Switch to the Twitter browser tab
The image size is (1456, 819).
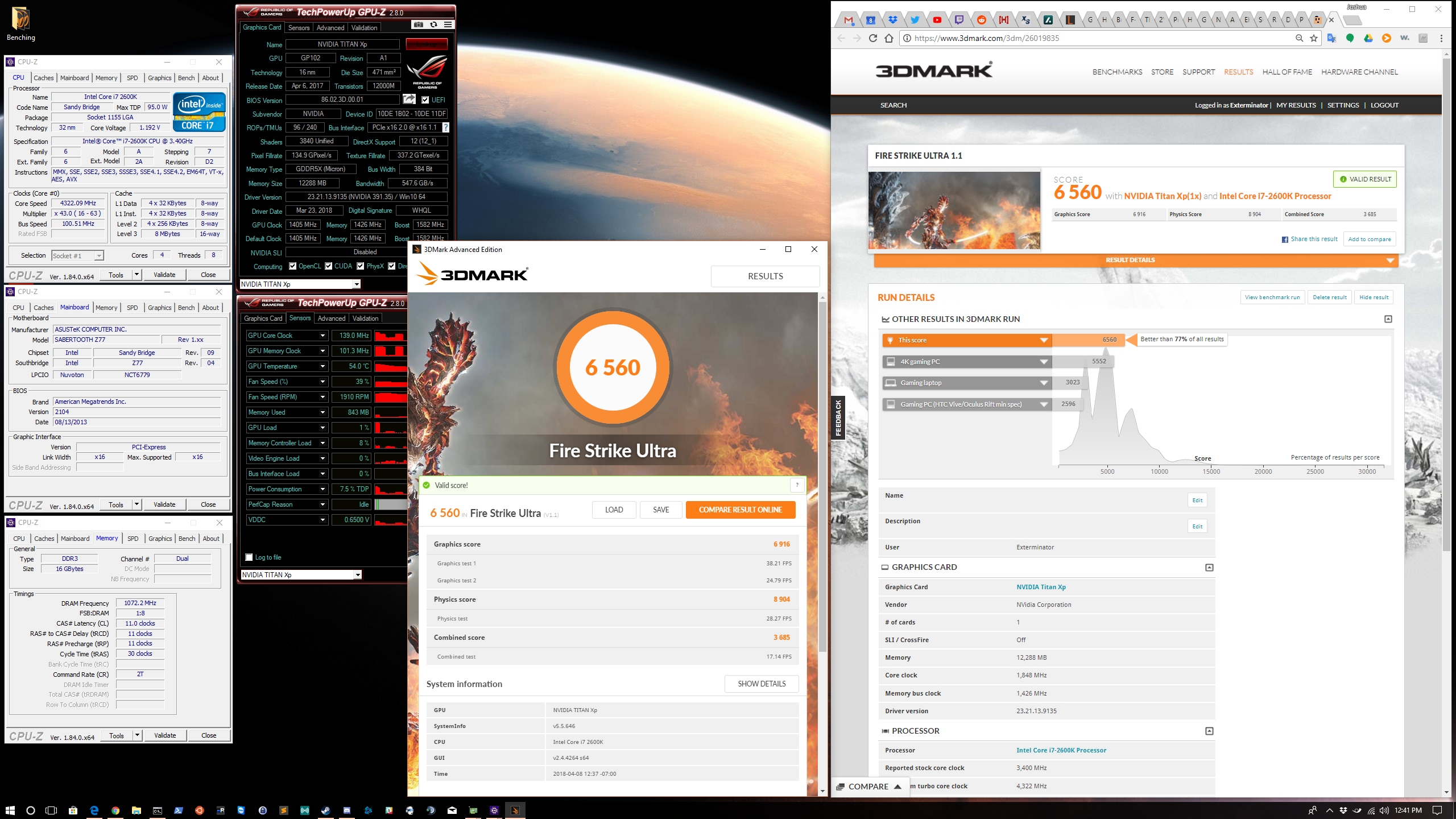click(x=915, y=20)
